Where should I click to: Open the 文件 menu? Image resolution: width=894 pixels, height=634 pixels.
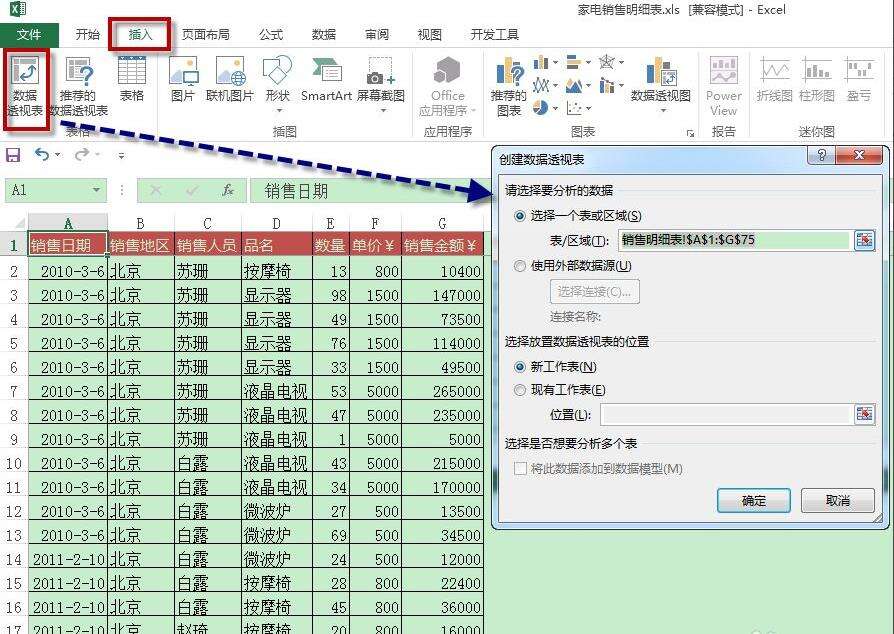[x=29, y=35]
